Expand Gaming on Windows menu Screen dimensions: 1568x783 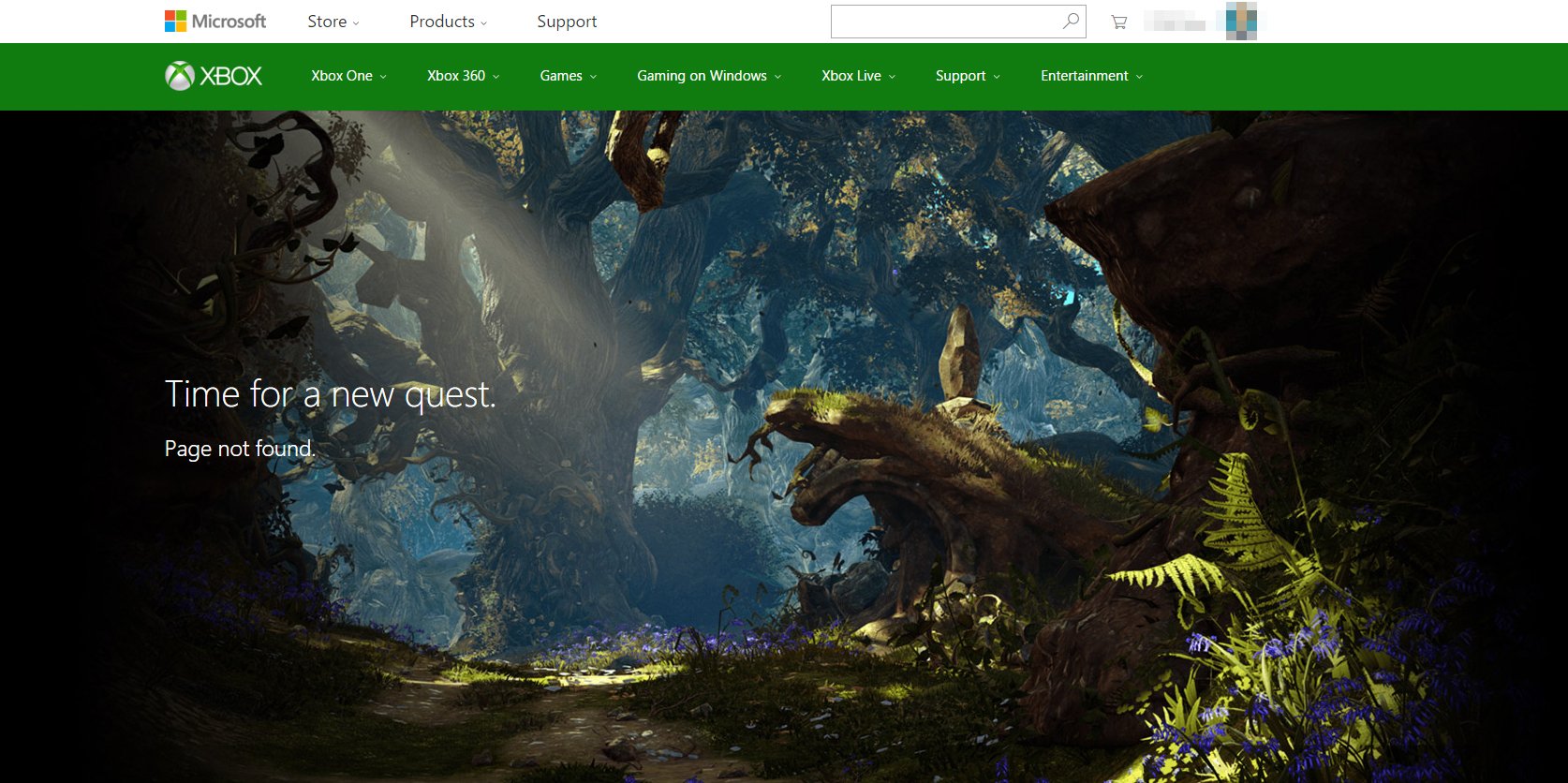click(x=709, y=76)
